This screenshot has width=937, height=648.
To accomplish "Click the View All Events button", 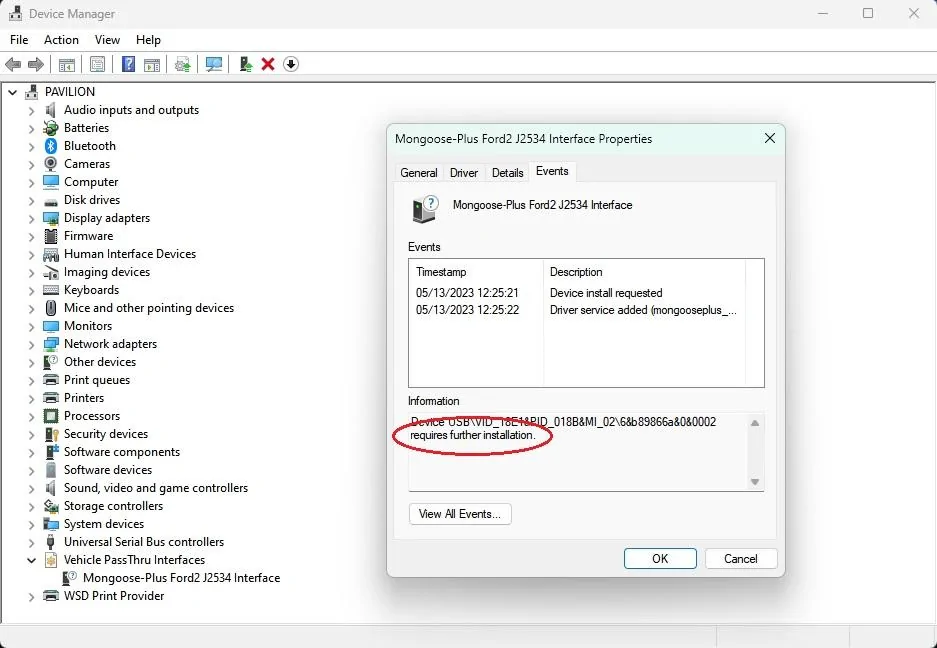I will click(460, 514).
